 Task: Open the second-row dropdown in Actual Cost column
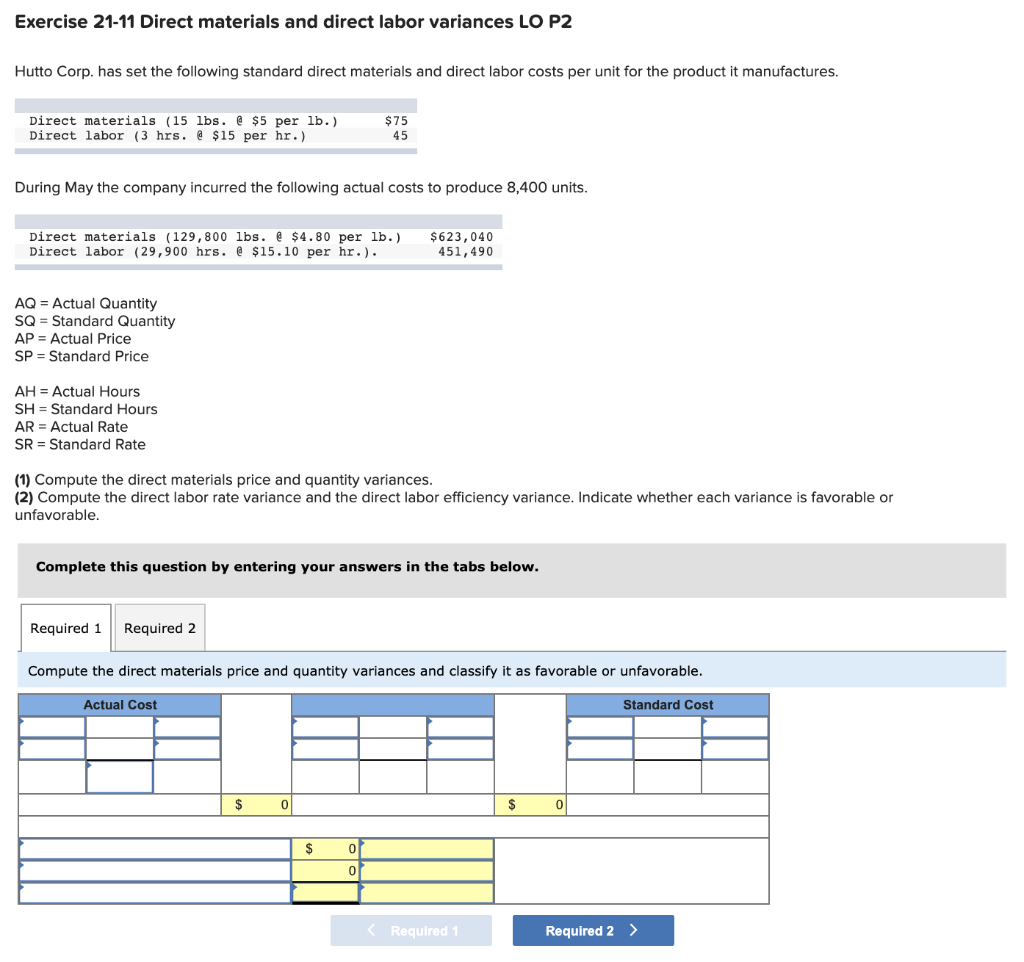[50, 746]
